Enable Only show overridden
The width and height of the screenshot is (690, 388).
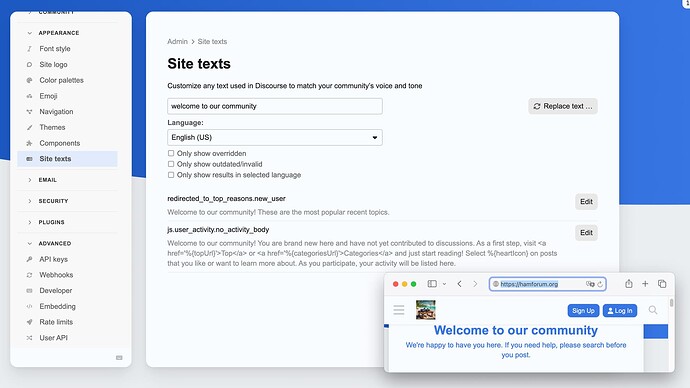tap(171, 153)
